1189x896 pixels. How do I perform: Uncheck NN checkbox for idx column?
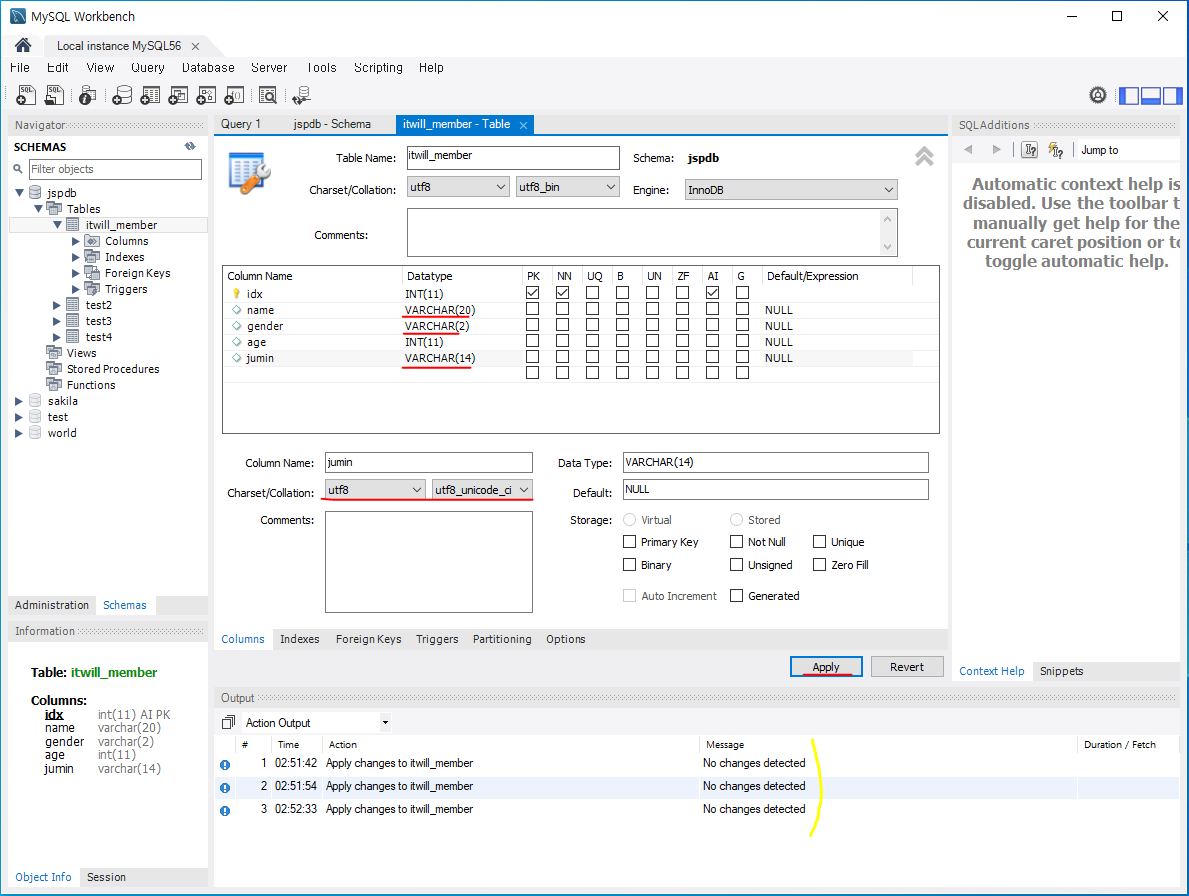tap(563, 293)
